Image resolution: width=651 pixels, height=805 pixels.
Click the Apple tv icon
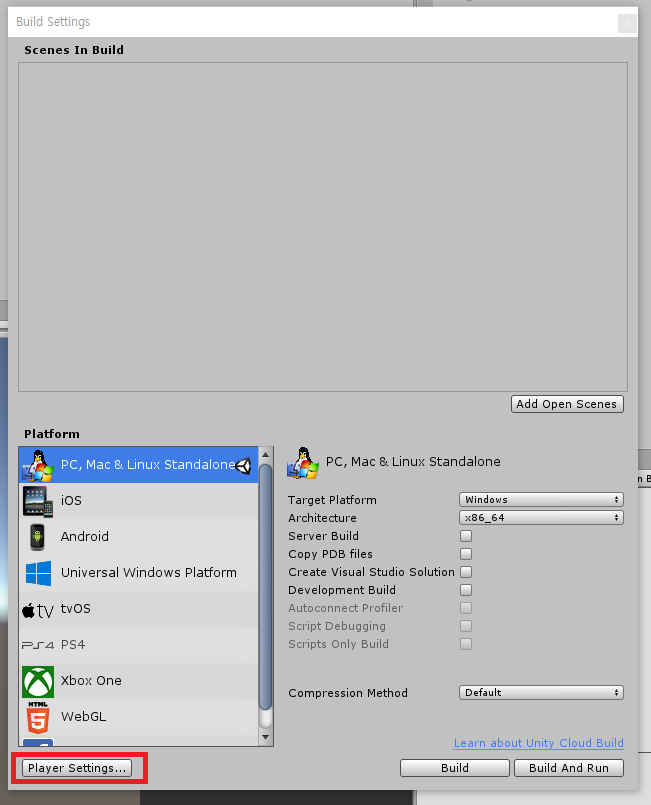coord(38,610)
